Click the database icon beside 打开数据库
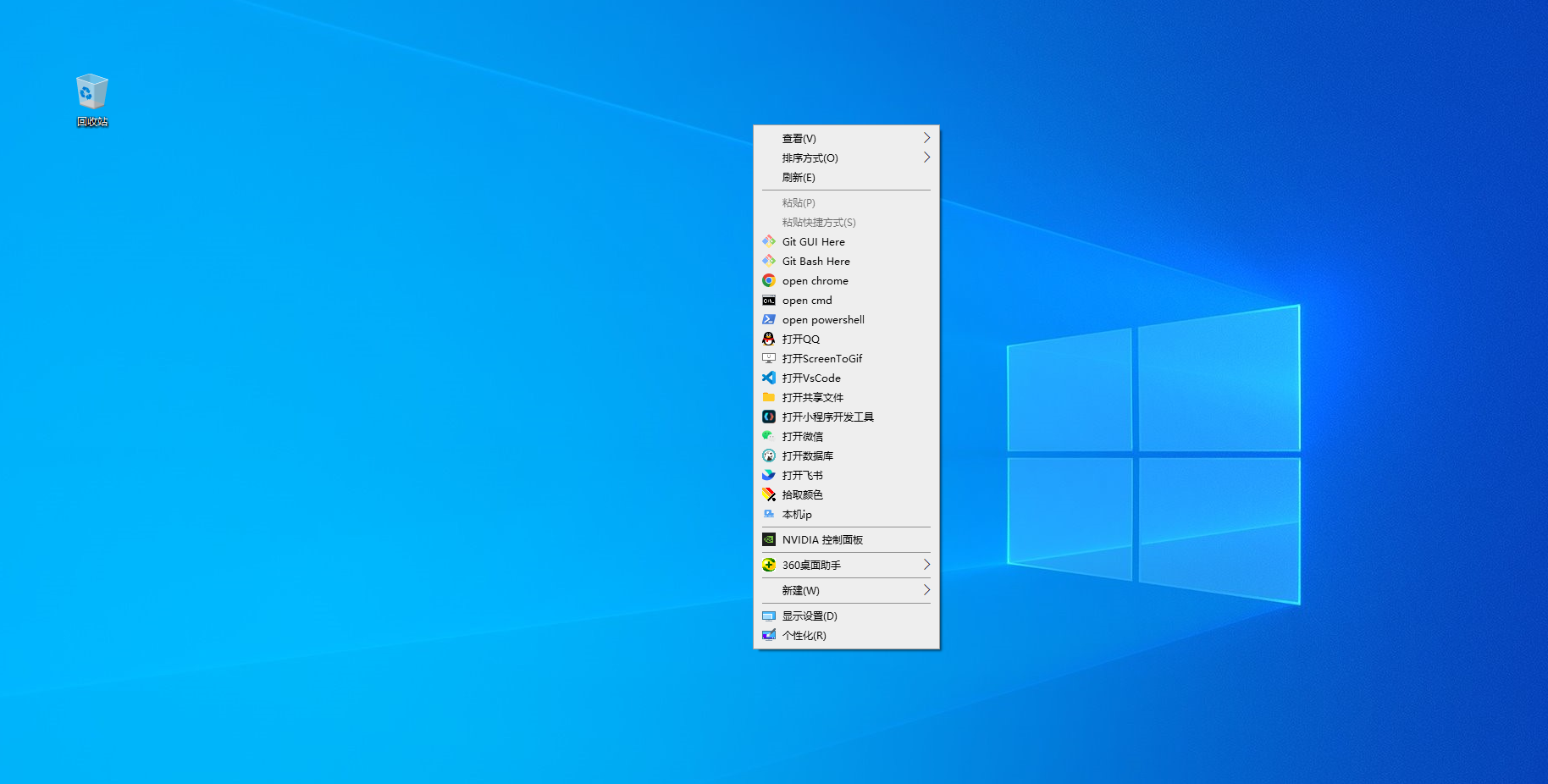 (769, 455)
